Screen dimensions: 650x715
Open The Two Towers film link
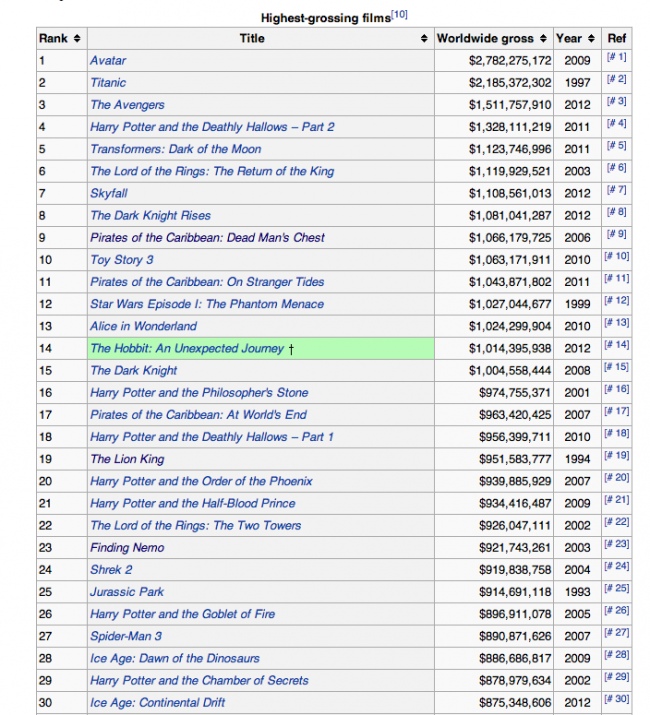pyautogui.click(x=196, y=525)
